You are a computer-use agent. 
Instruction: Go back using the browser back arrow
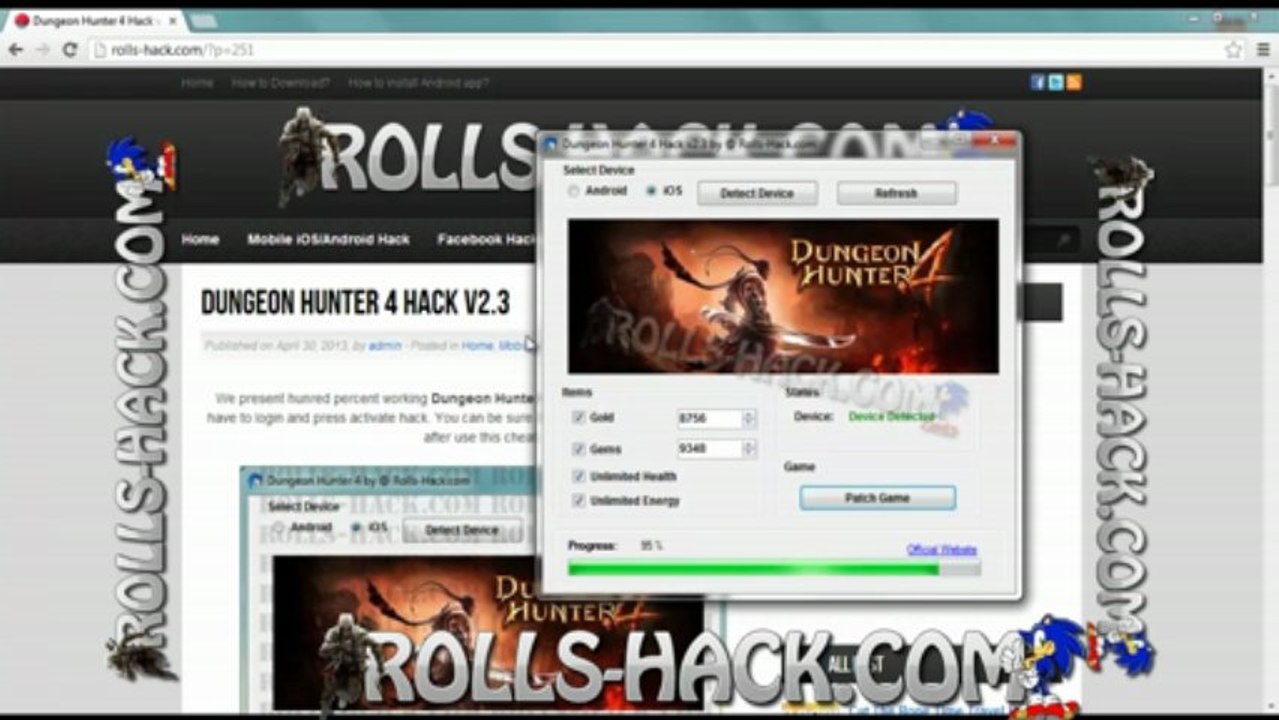[x=16, y=50]
